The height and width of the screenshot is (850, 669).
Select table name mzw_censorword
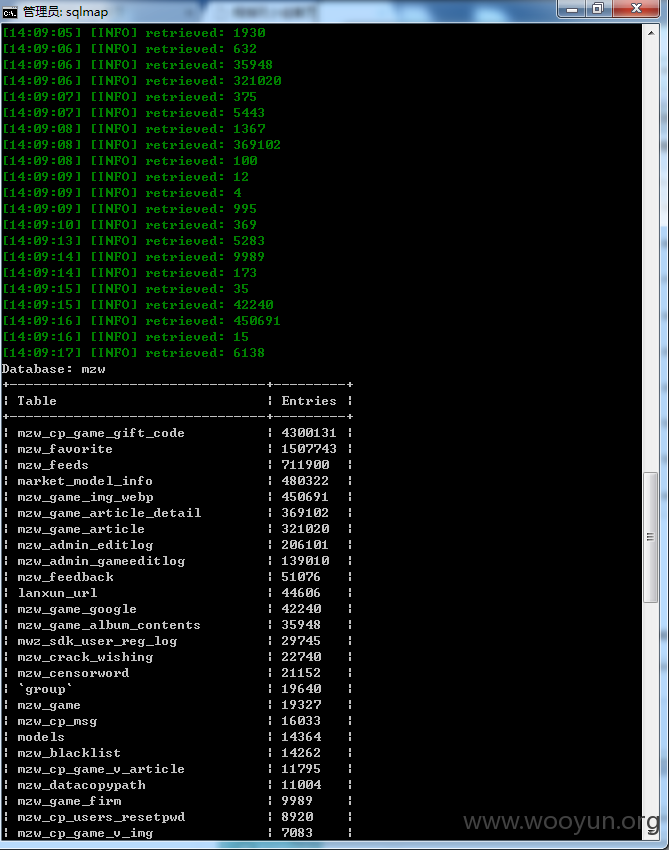pyautogui.click(x=73, y=673)
